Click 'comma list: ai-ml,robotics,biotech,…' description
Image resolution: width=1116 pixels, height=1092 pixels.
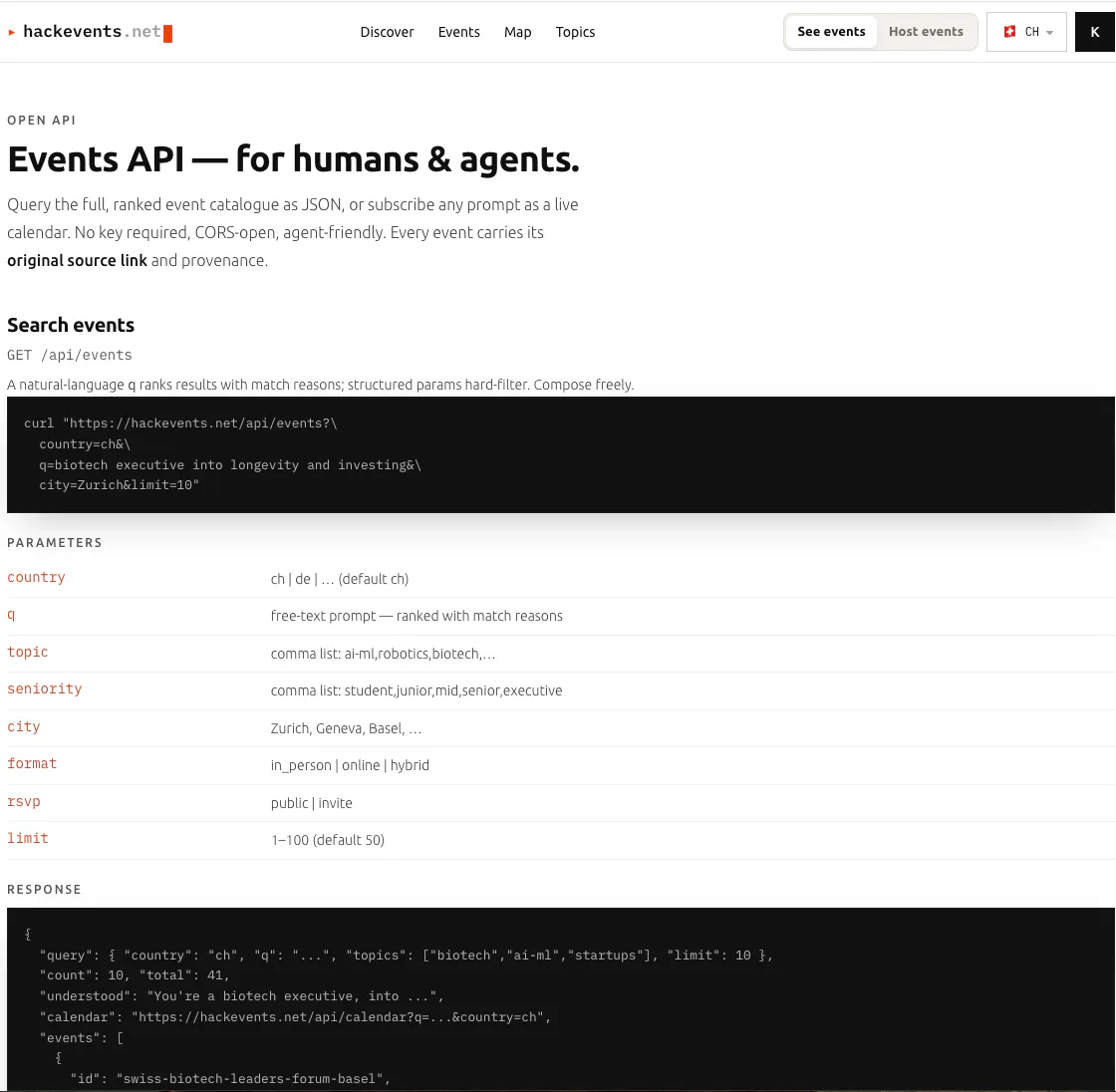point(383,654)
